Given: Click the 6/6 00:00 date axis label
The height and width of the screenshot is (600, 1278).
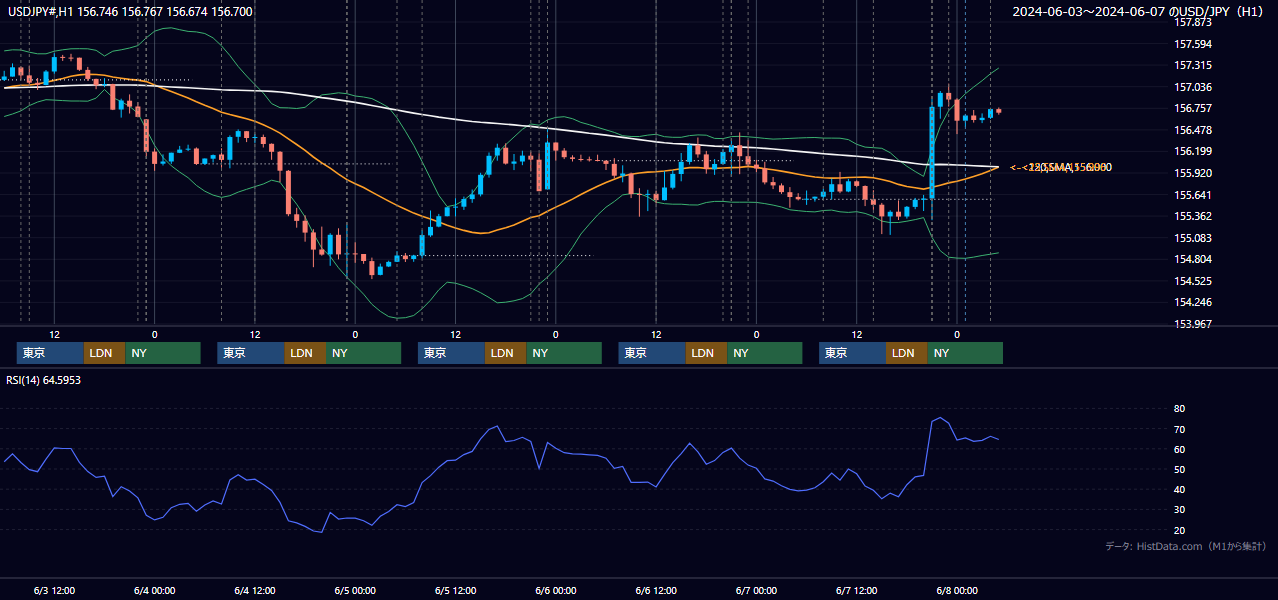Looking at the screenshot, I should pos(555,590).
